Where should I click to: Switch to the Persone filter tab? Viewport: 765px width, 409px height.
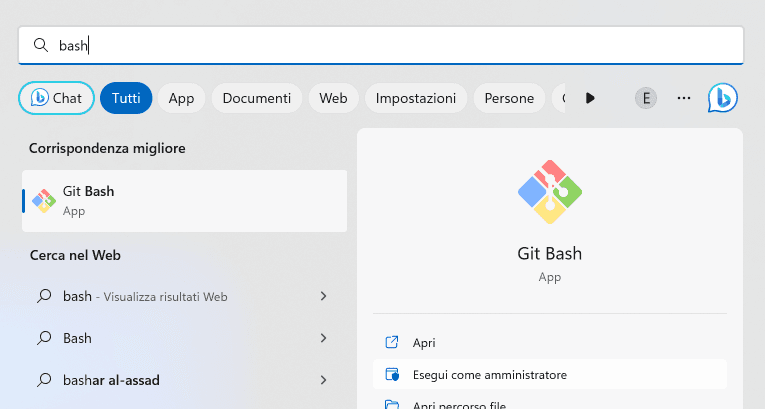click(x=509, y=98)
